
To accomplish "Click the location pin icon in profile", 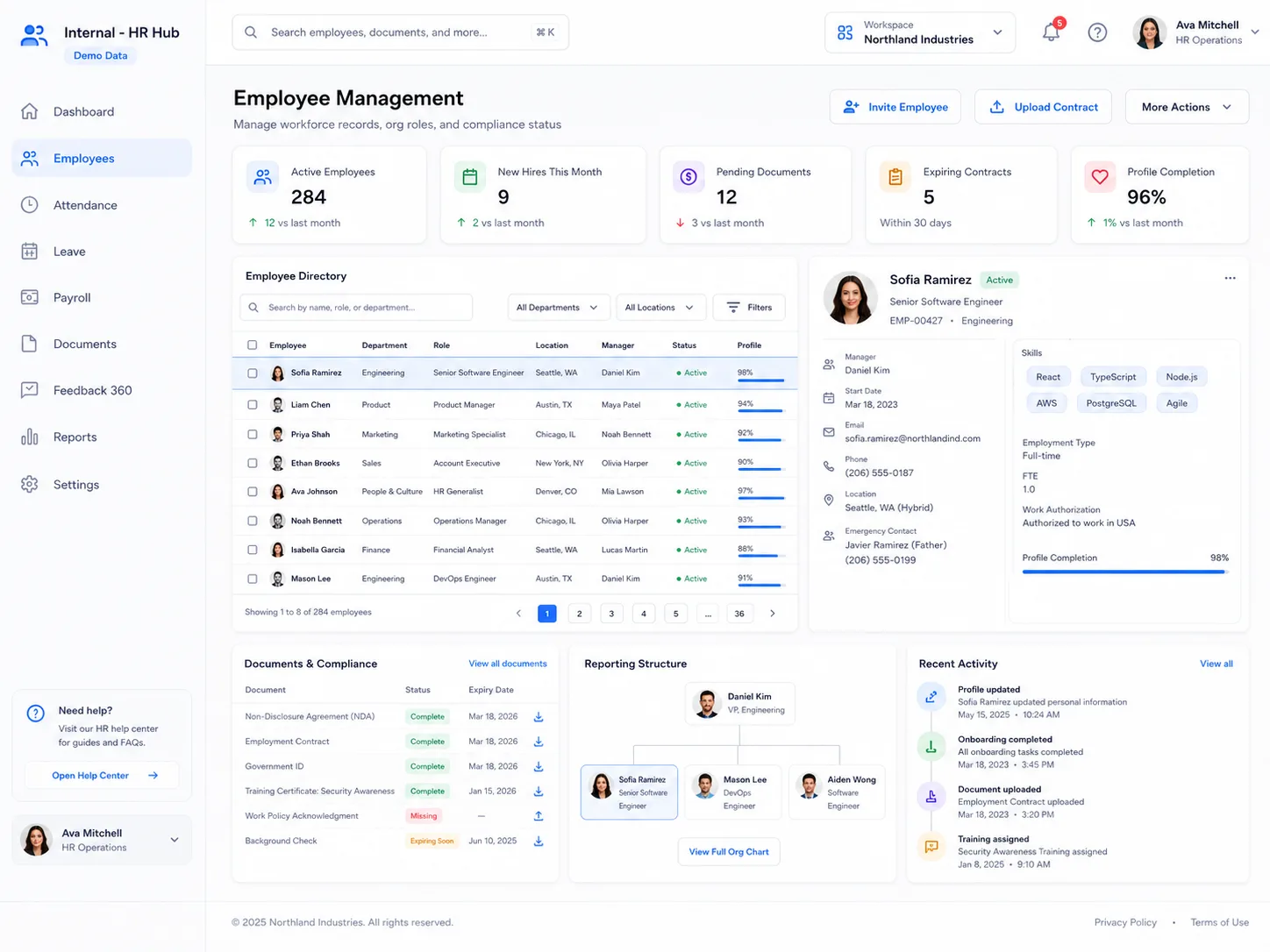I will point(829,501).
